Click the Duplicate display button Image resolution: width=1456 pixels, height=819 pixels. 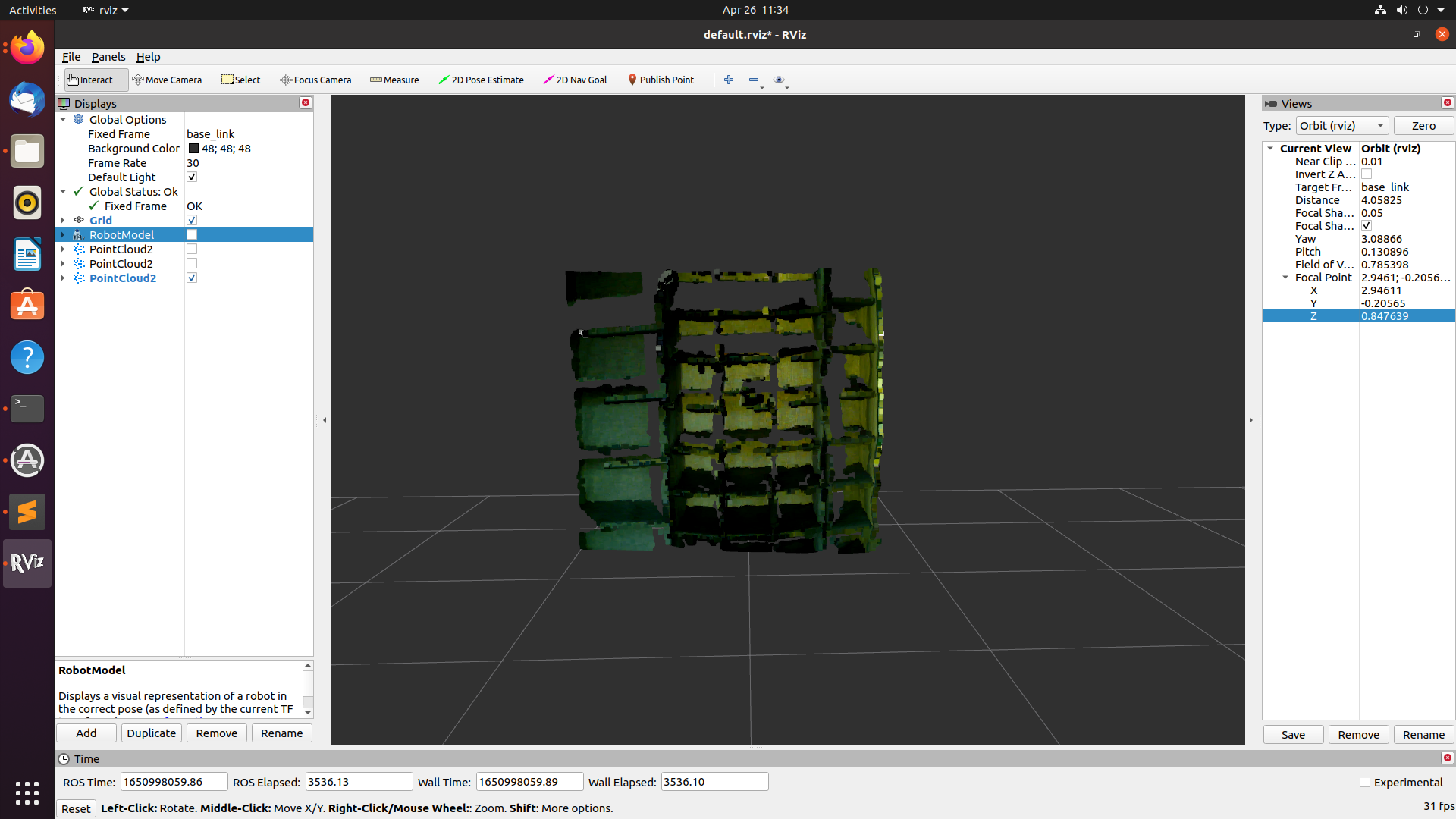point(152,733)
